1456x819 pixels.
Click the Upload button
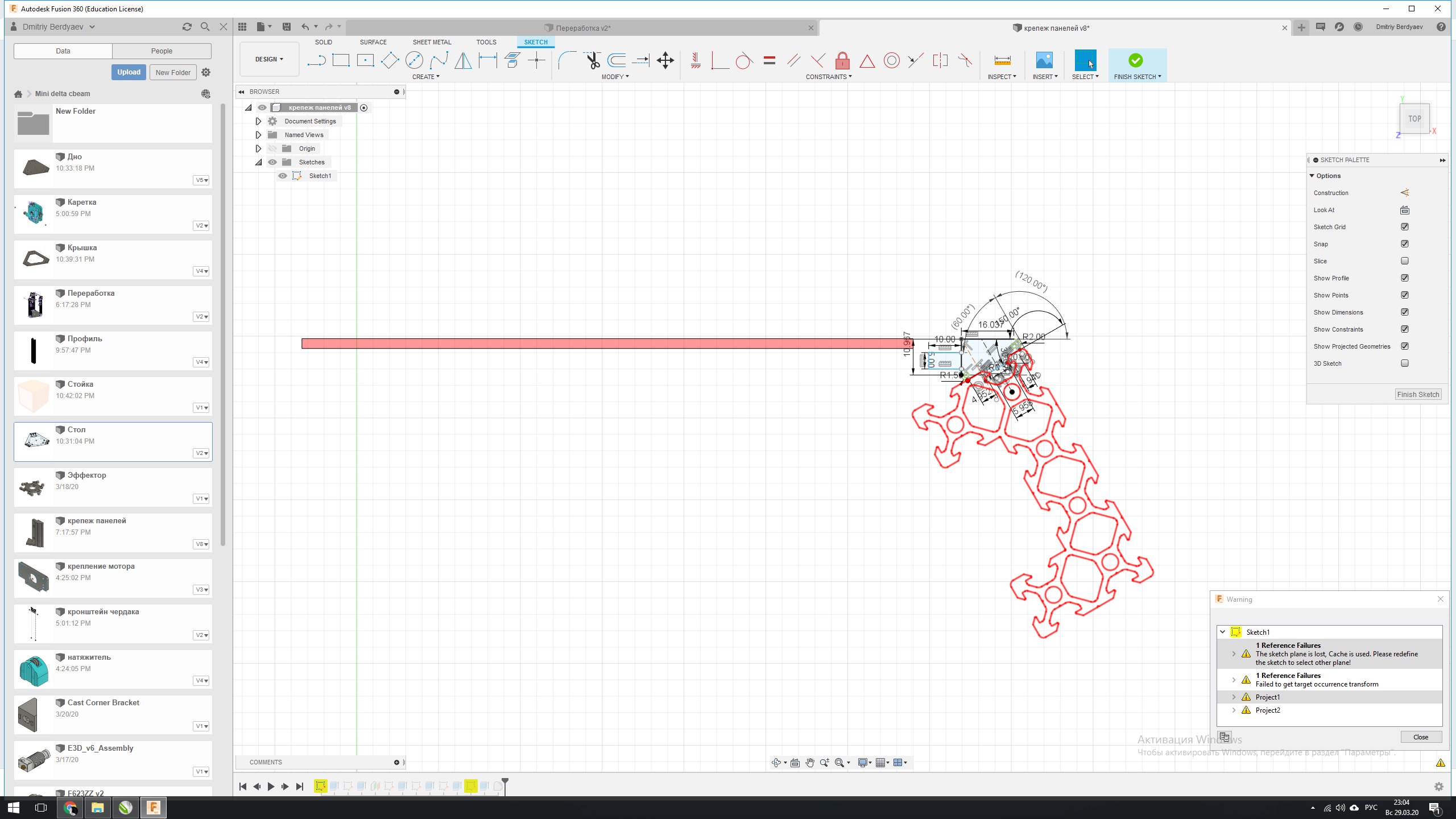[x=129, y=72]
